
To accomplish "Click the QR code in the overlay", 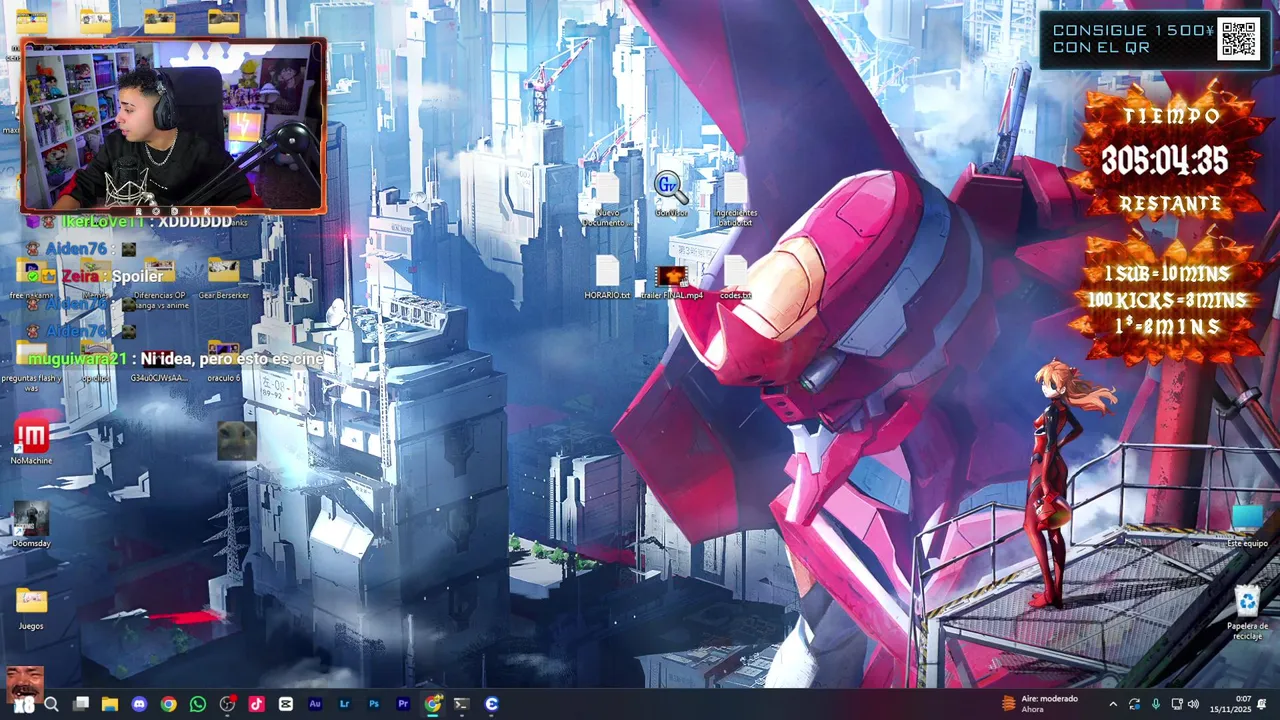I will 1238,39.
